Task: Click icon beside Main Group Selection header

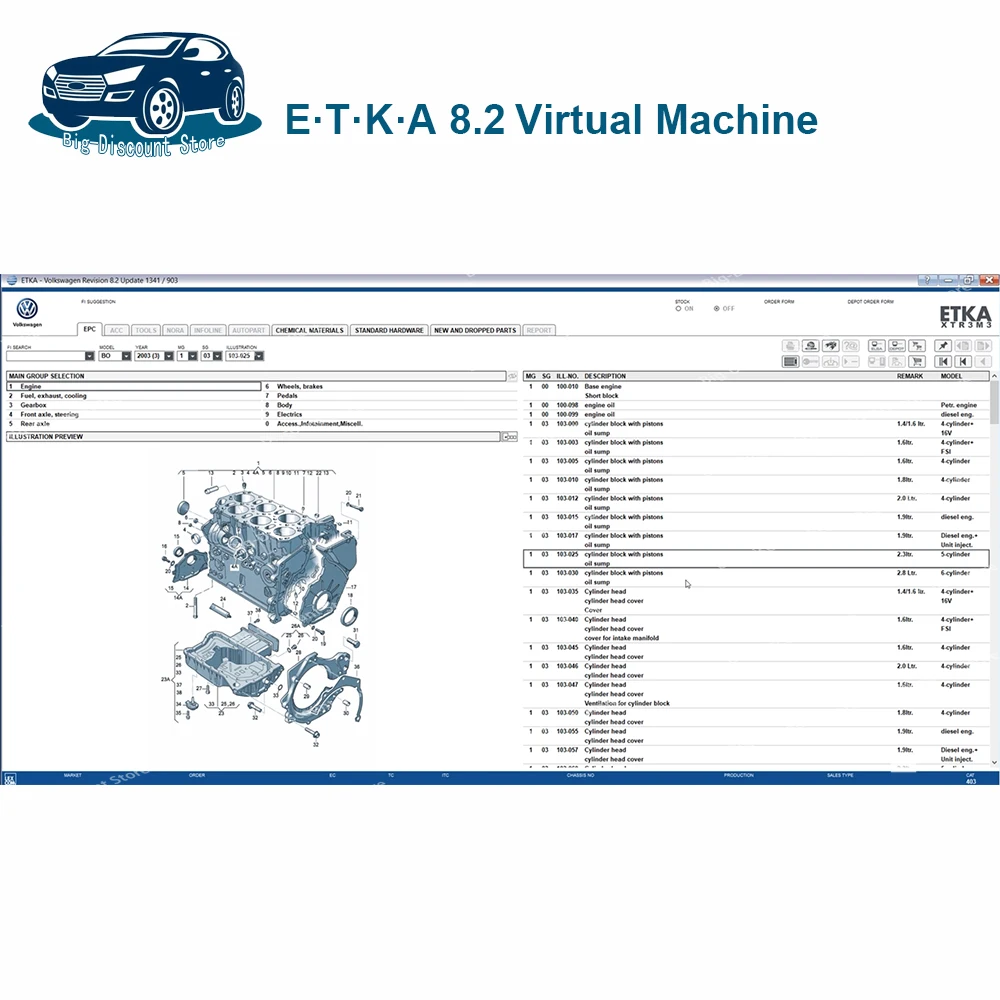Action: 512,376
